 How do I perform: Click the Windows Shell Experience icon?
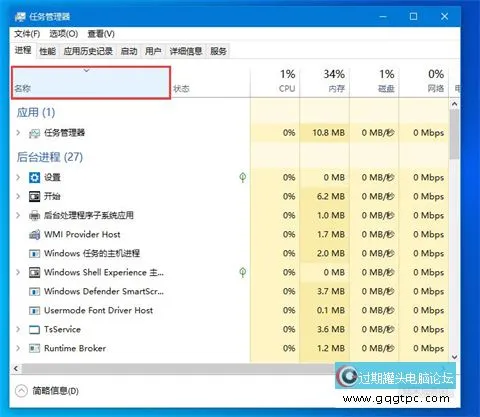tap(34, 273)
